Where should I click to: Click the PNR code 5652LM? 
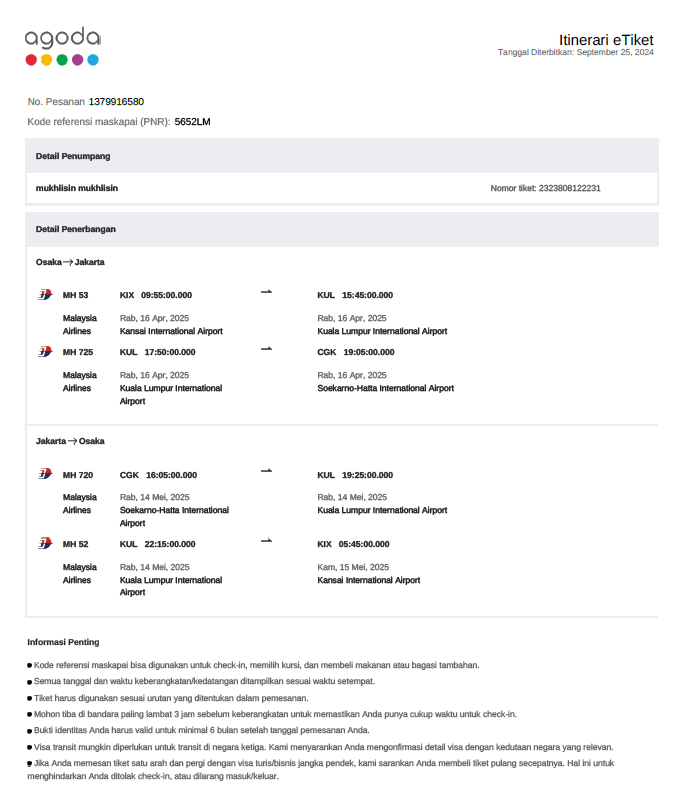(192, 122)
